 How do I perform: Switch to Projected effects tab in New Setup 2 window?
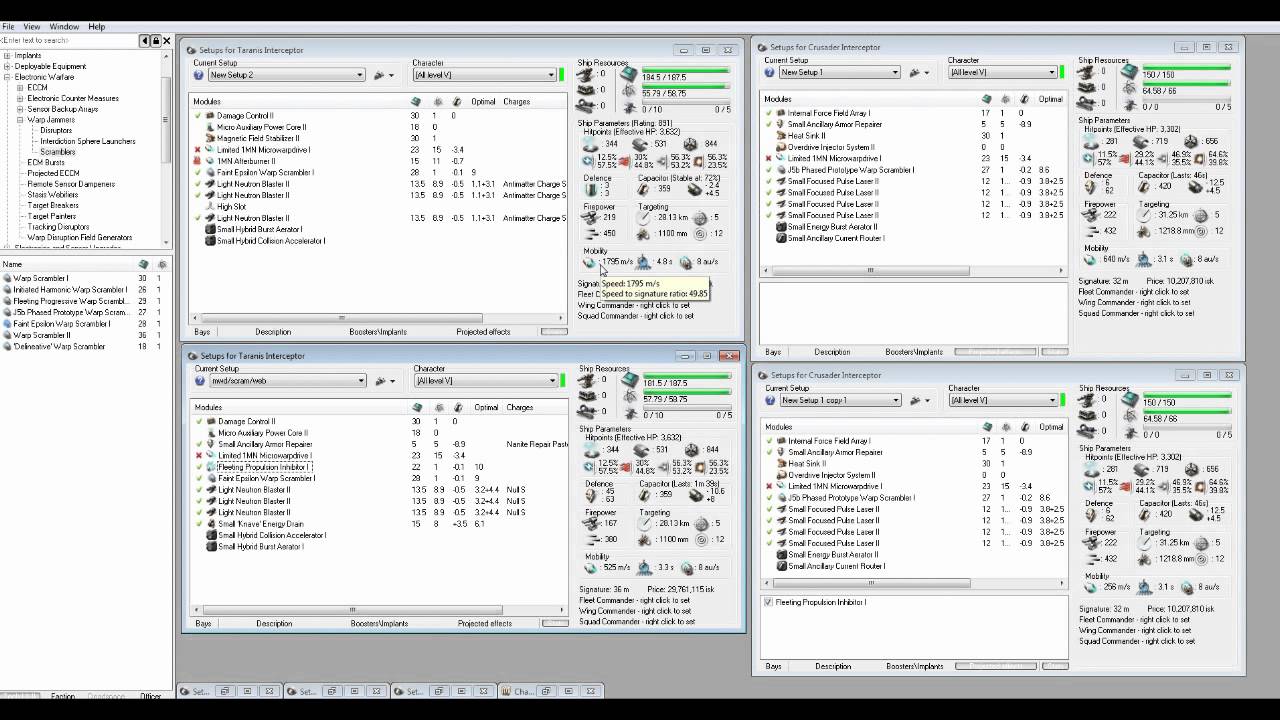click(483, 332)
